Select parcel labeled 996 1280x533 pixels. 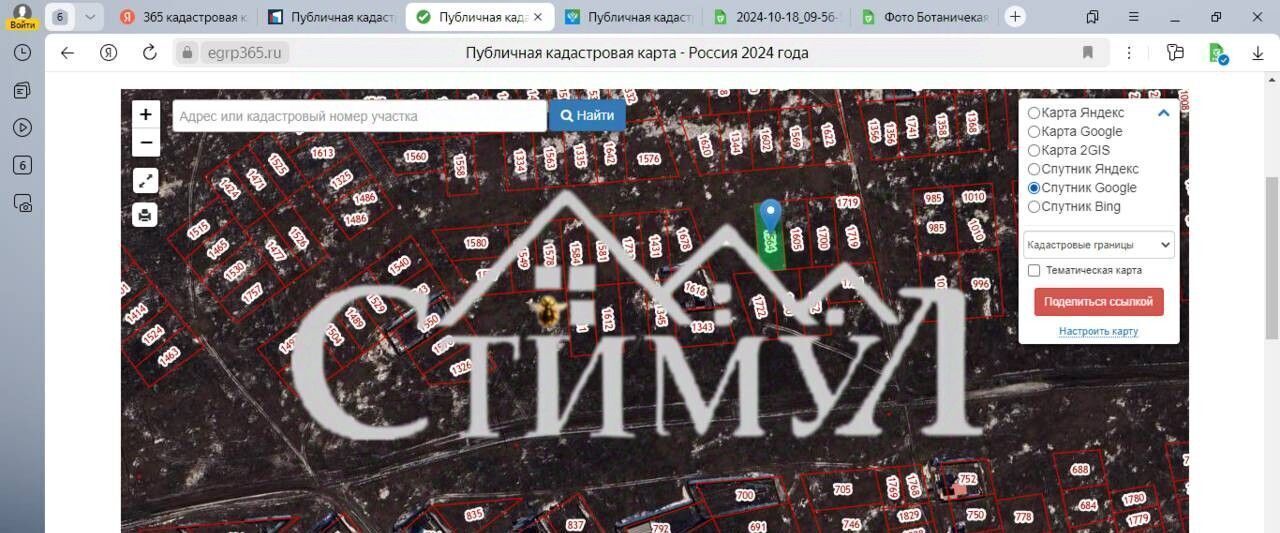pyautogui.click(x=981, y=284)
